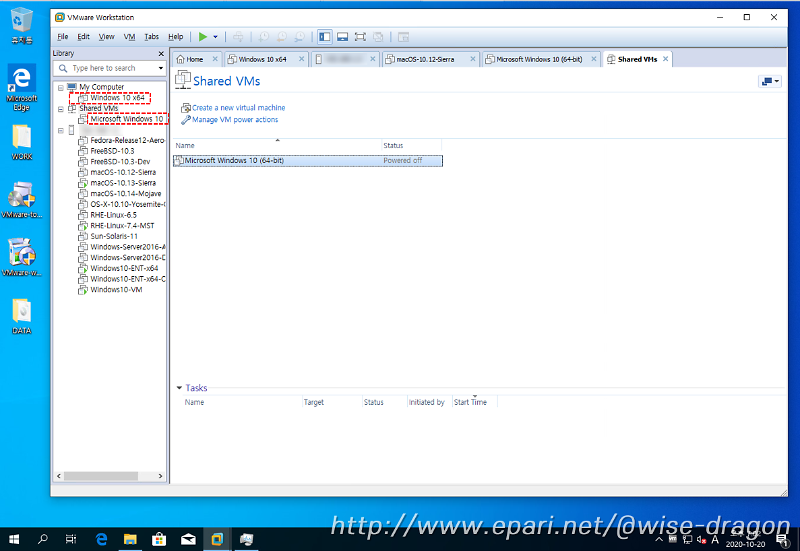Sort tasks by Initiated by column

(x=429, y=402)
